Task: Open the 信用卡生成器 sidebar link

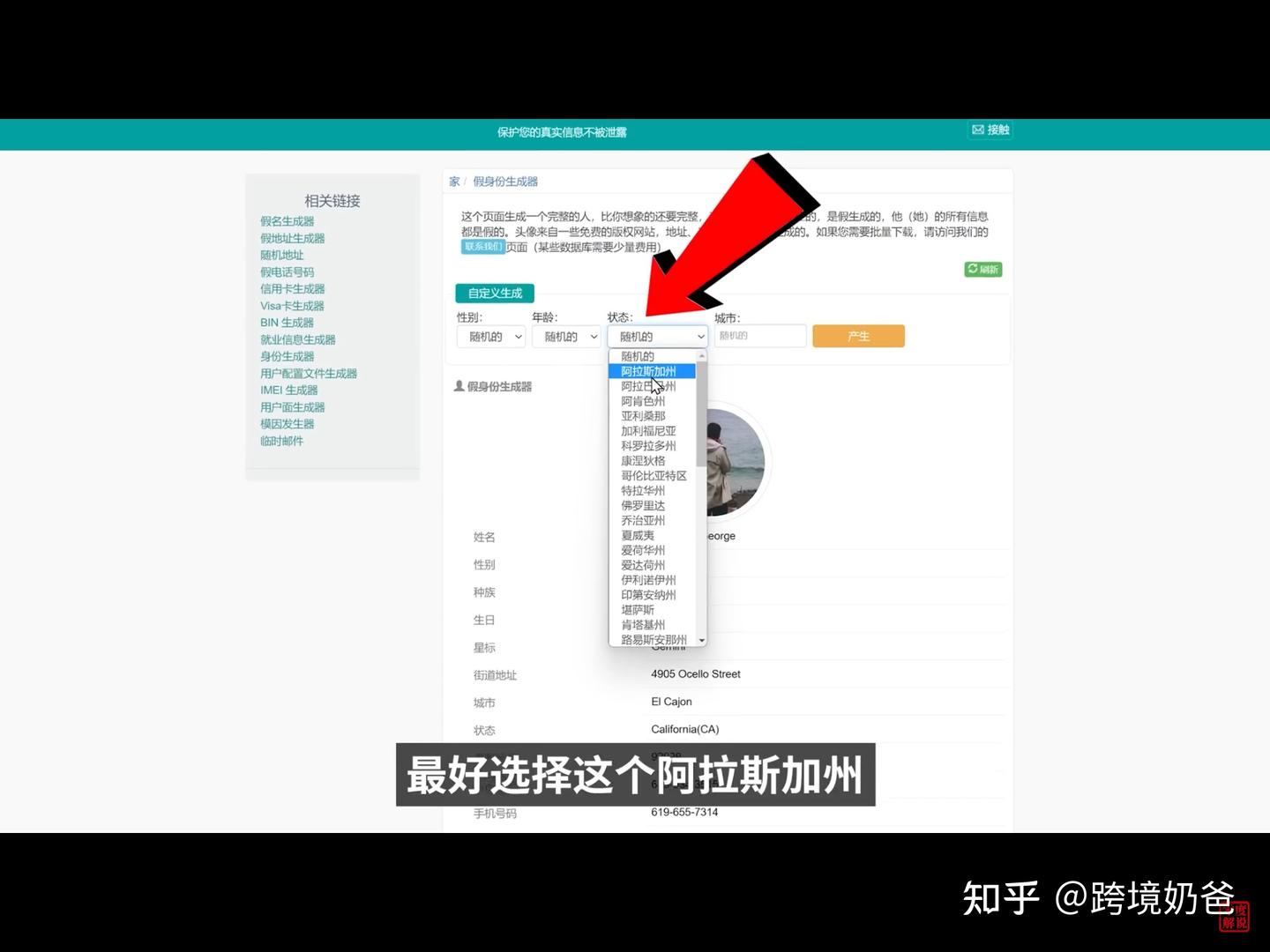Action: pos(292,288)
